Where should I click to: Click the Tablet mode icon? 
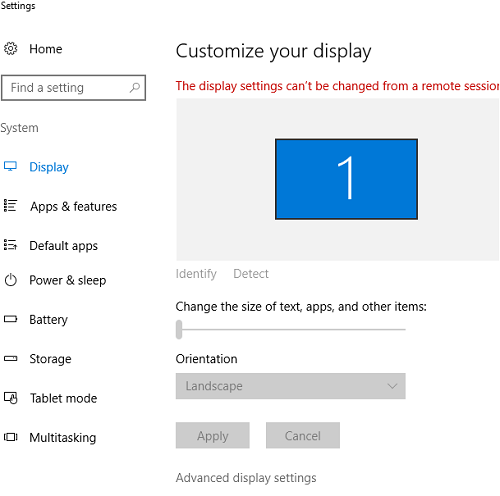click(10, 398)
